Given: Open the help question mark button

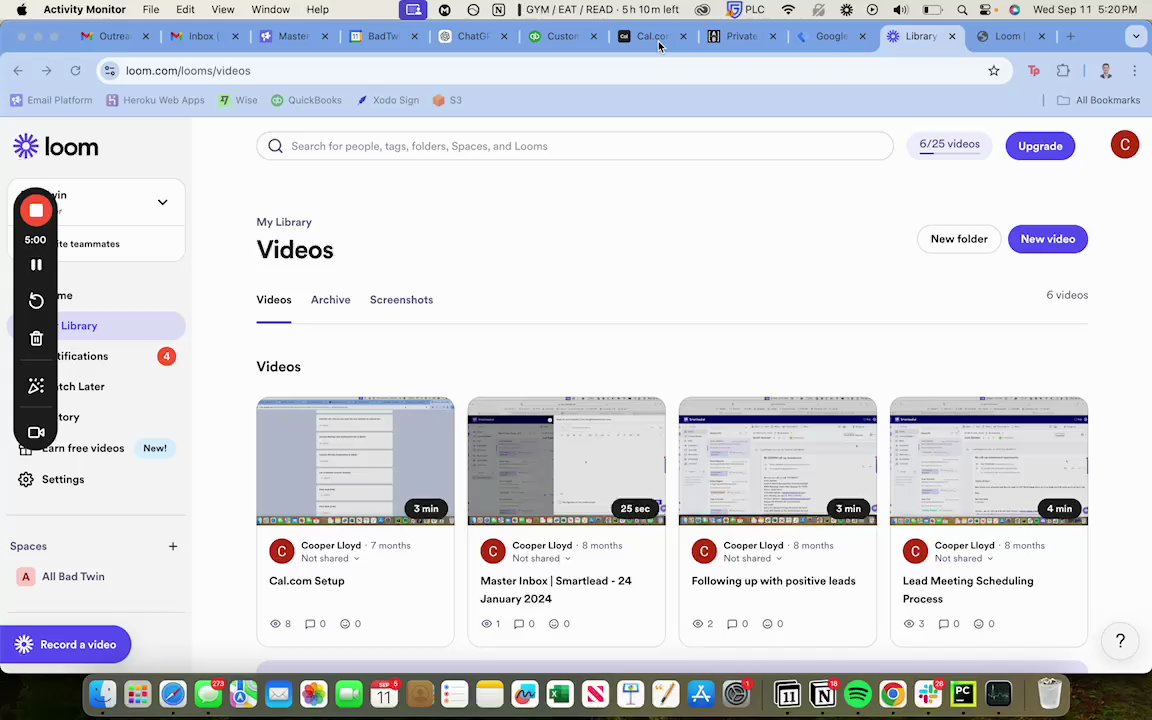Looking at the screenshot, I should 1120,641.
